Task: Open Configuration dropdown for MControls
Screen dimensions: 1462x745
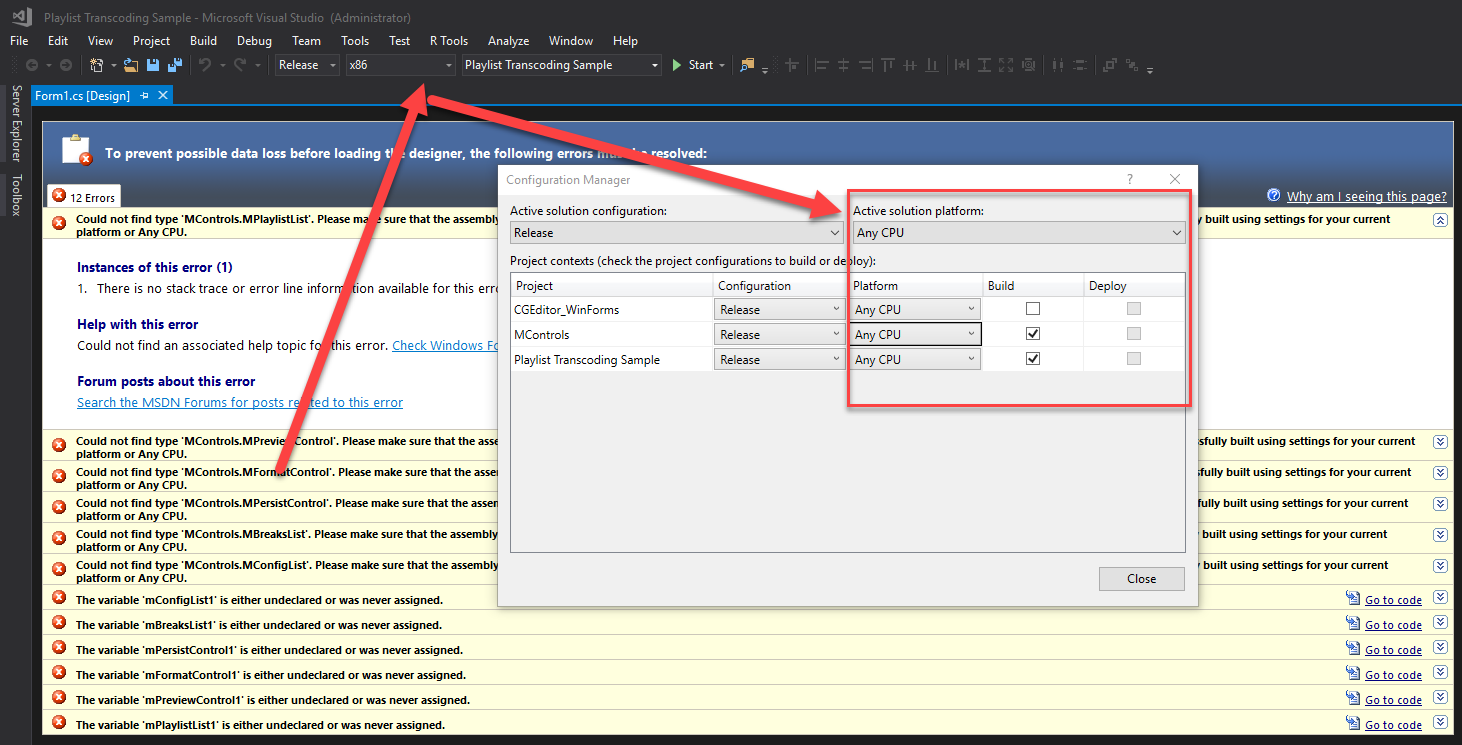Action: pyautogui.click(x=780, y=334)
